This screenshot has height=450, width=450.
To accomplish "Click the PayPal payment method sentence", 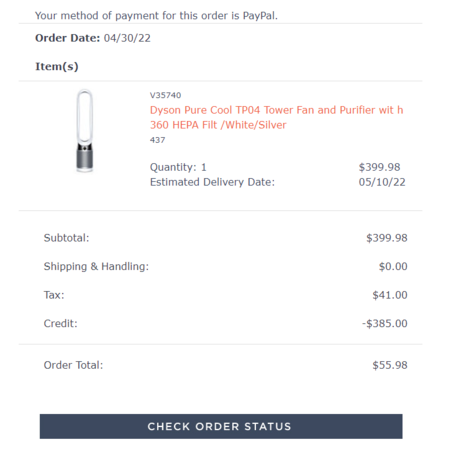I will tap(156, 16).
